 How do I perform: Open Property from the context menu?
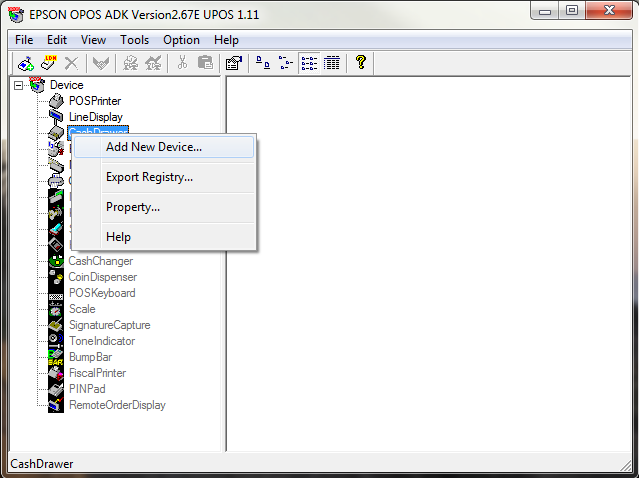tap(133, 207)
